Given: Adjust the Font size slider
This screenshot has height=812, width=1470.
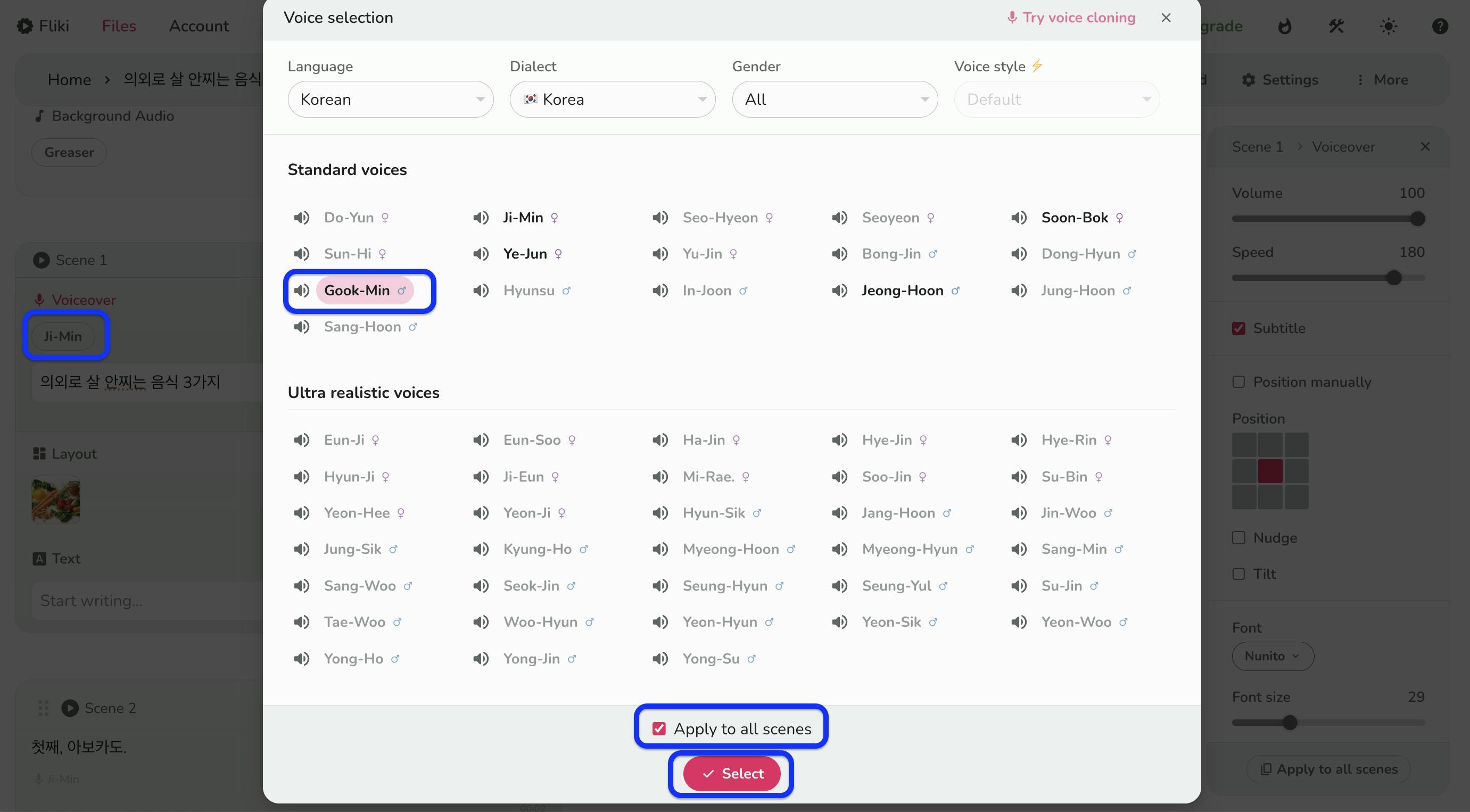Looking at the screenshot, I should [x=1328, y=723].
